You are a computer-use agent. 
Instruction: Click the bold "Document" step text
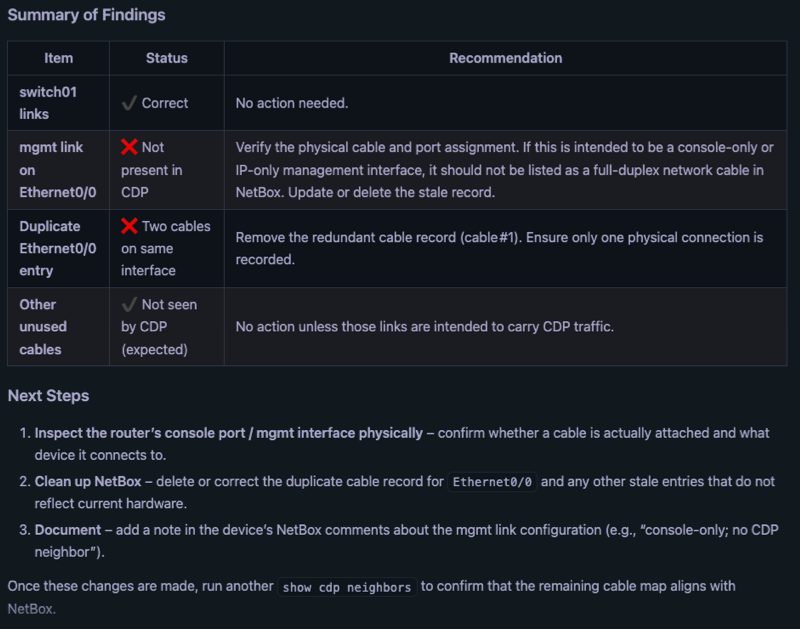click(x=68, y=529)
